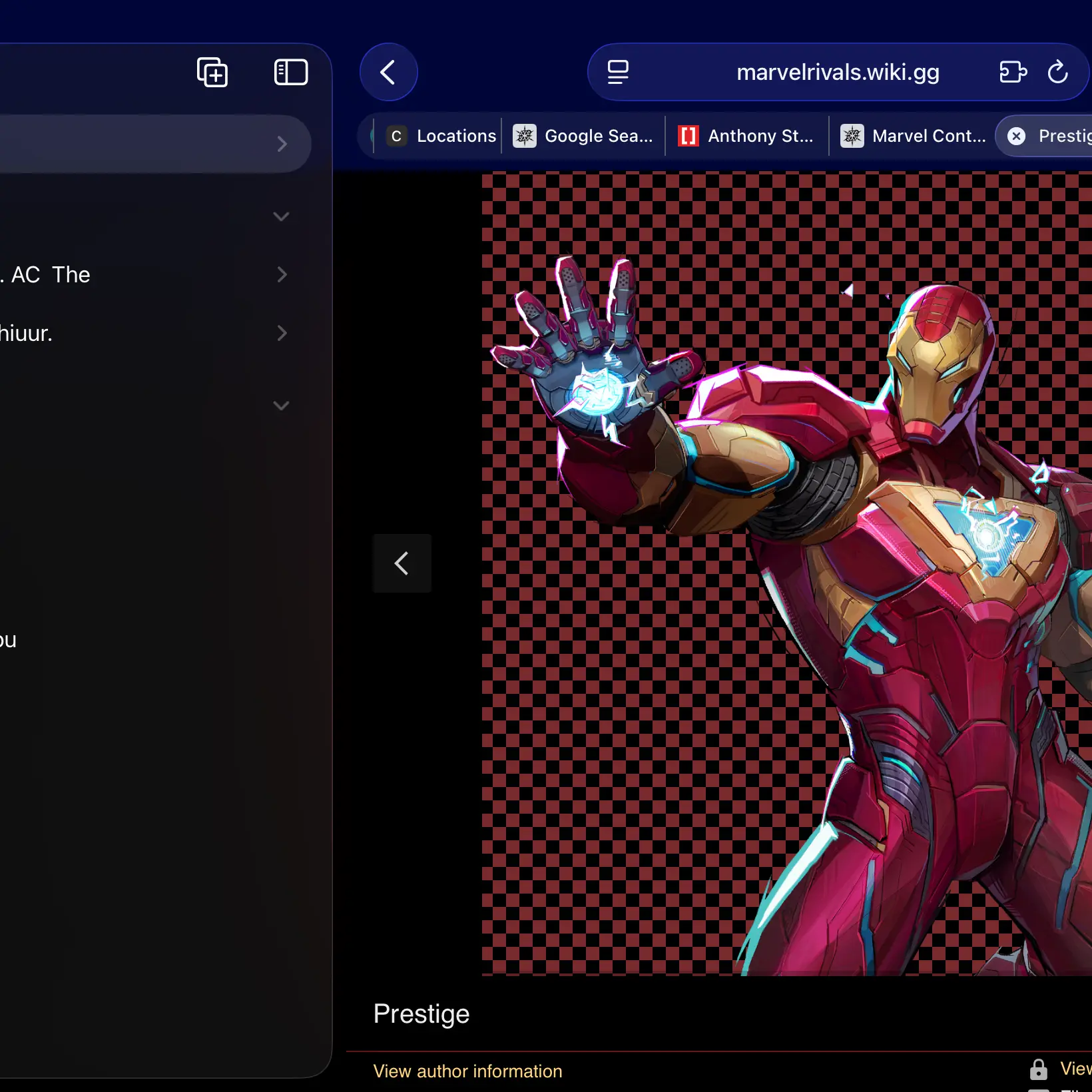Open the highlighted sidebar row chevron
Image resolution: width=1092 pixels, height=1092 pixels.
pyautogui.click(x=282, y=144)
